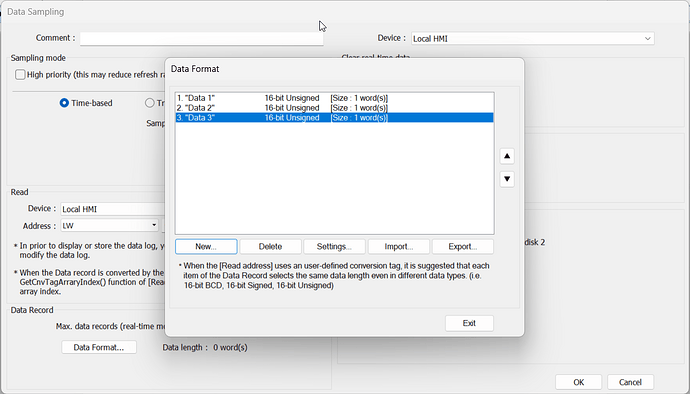The height and width of the screenshot is (394, 690).
Task: Delete the selected data format item
Action: (270, 247)
